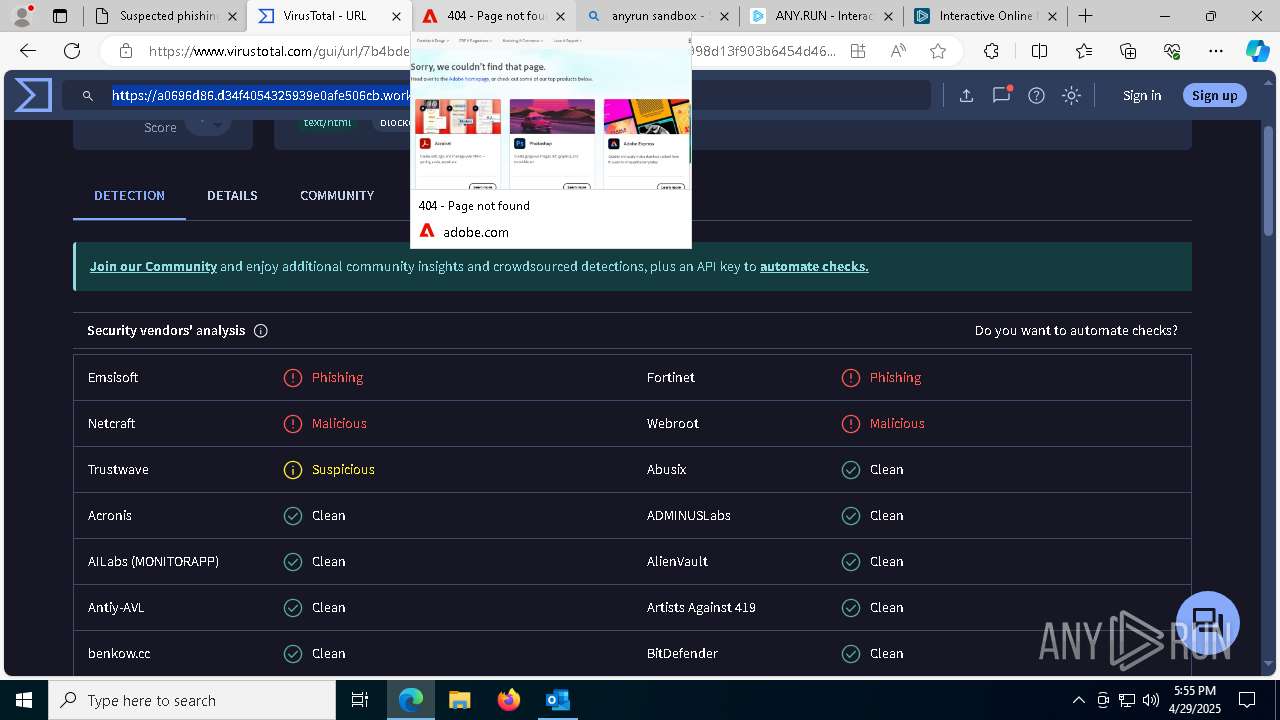
Task: Click BitDefender Clean checkmark icon
Action: 851,654
